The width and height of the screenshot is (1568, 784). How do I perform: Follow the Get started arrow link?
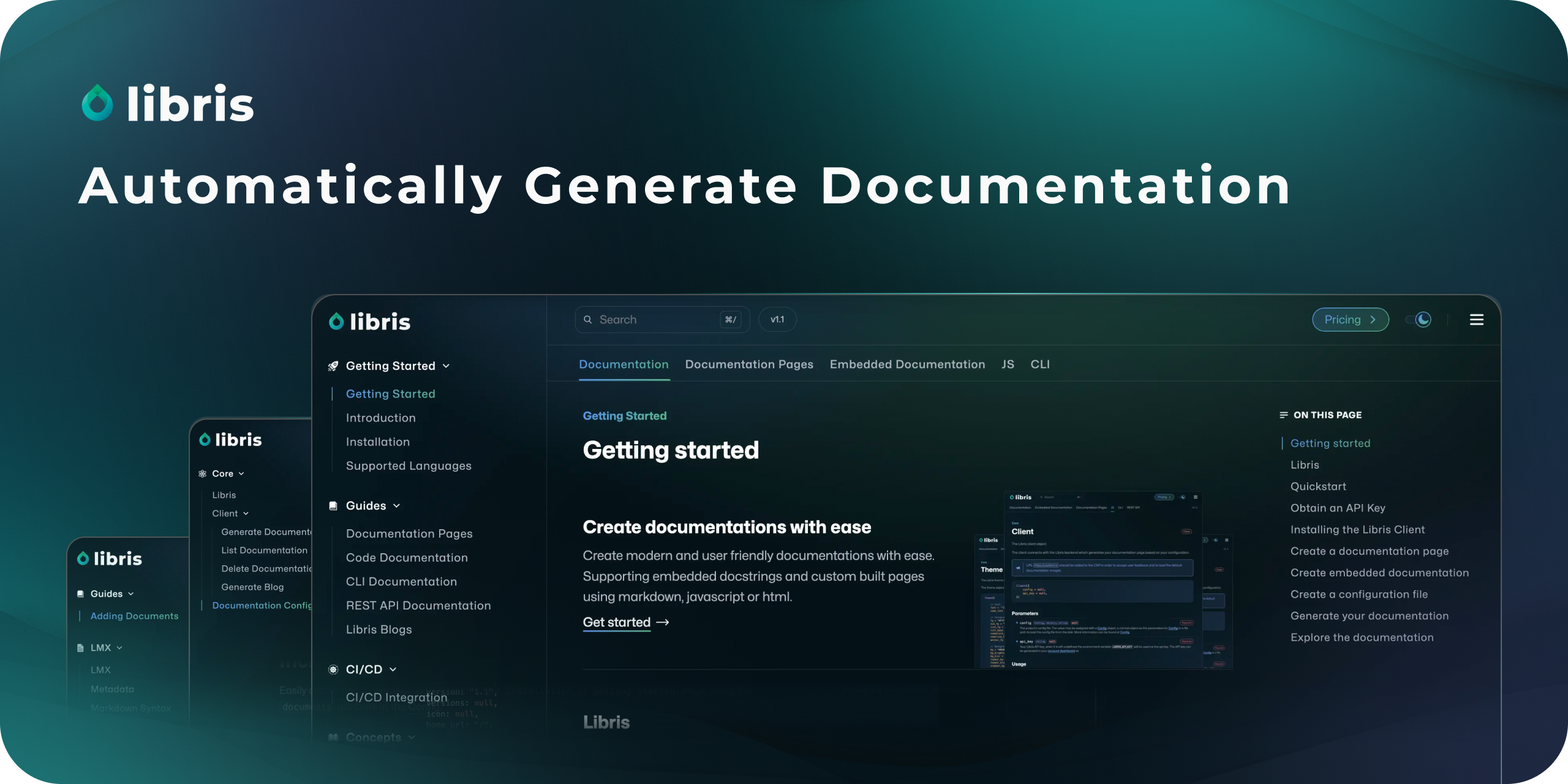625,622
